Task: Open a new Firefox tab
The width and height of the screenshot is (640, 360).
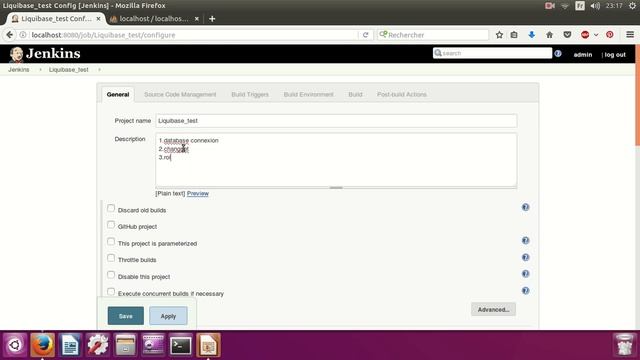Action: 212,19
